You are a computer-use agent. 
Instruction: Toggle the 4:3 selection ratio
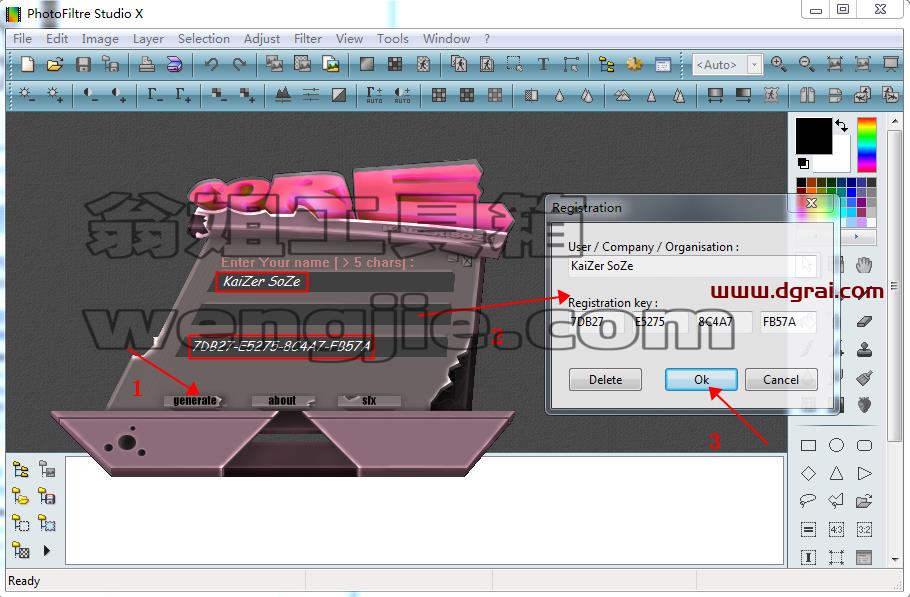[x=836, y=529]
